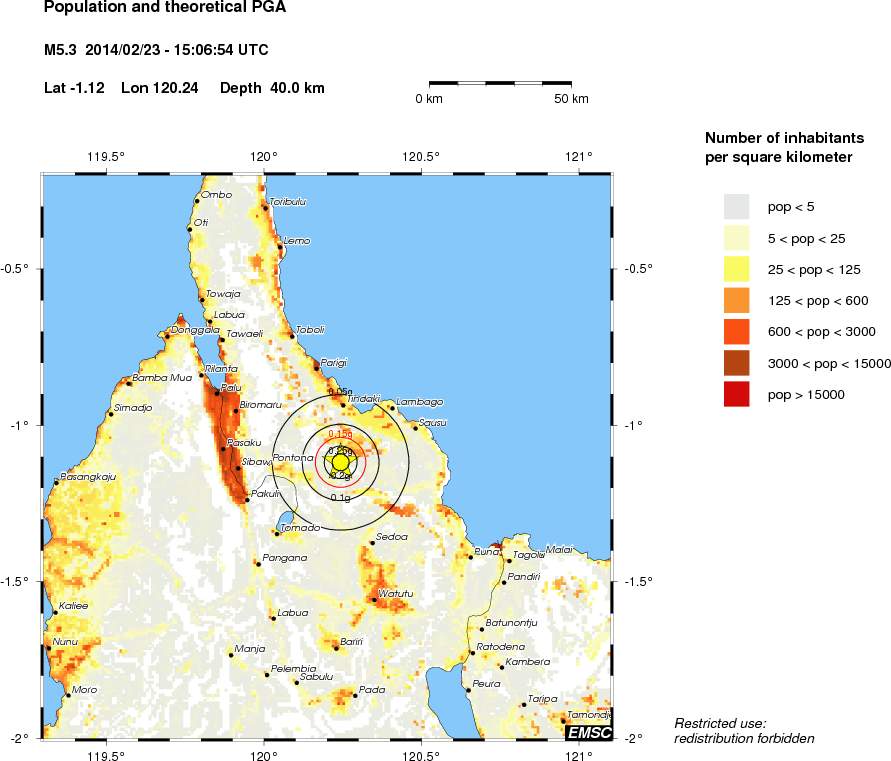Click the 0.1g PGA contour label
891x761 pixels.
click(340, 497)
